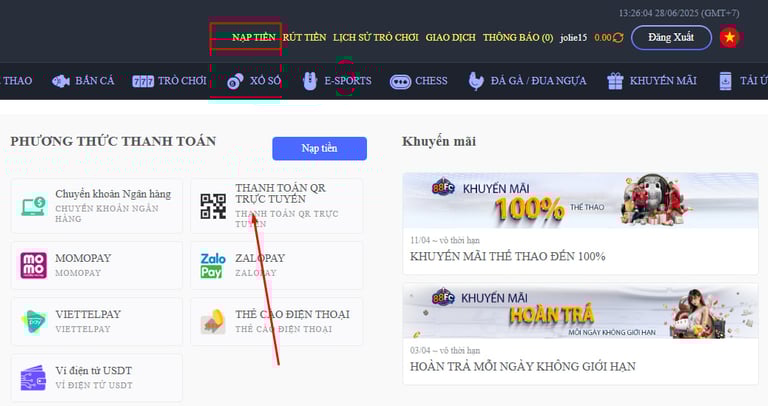Open the Vietnam flag language selector
This screenshot has height=406, width=768.
(729, 37)
